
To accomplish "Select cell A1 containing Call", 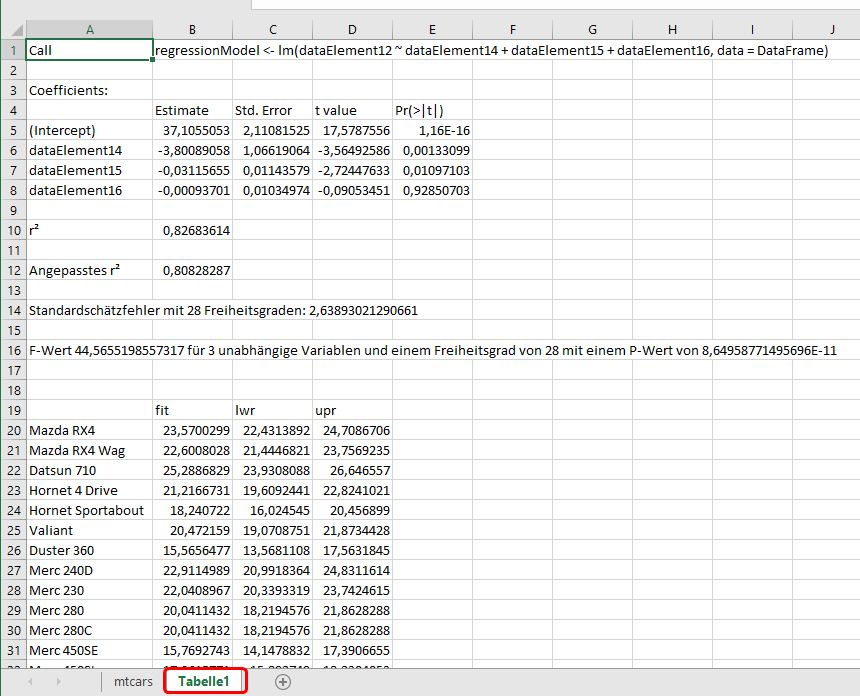I will point(89,50).
